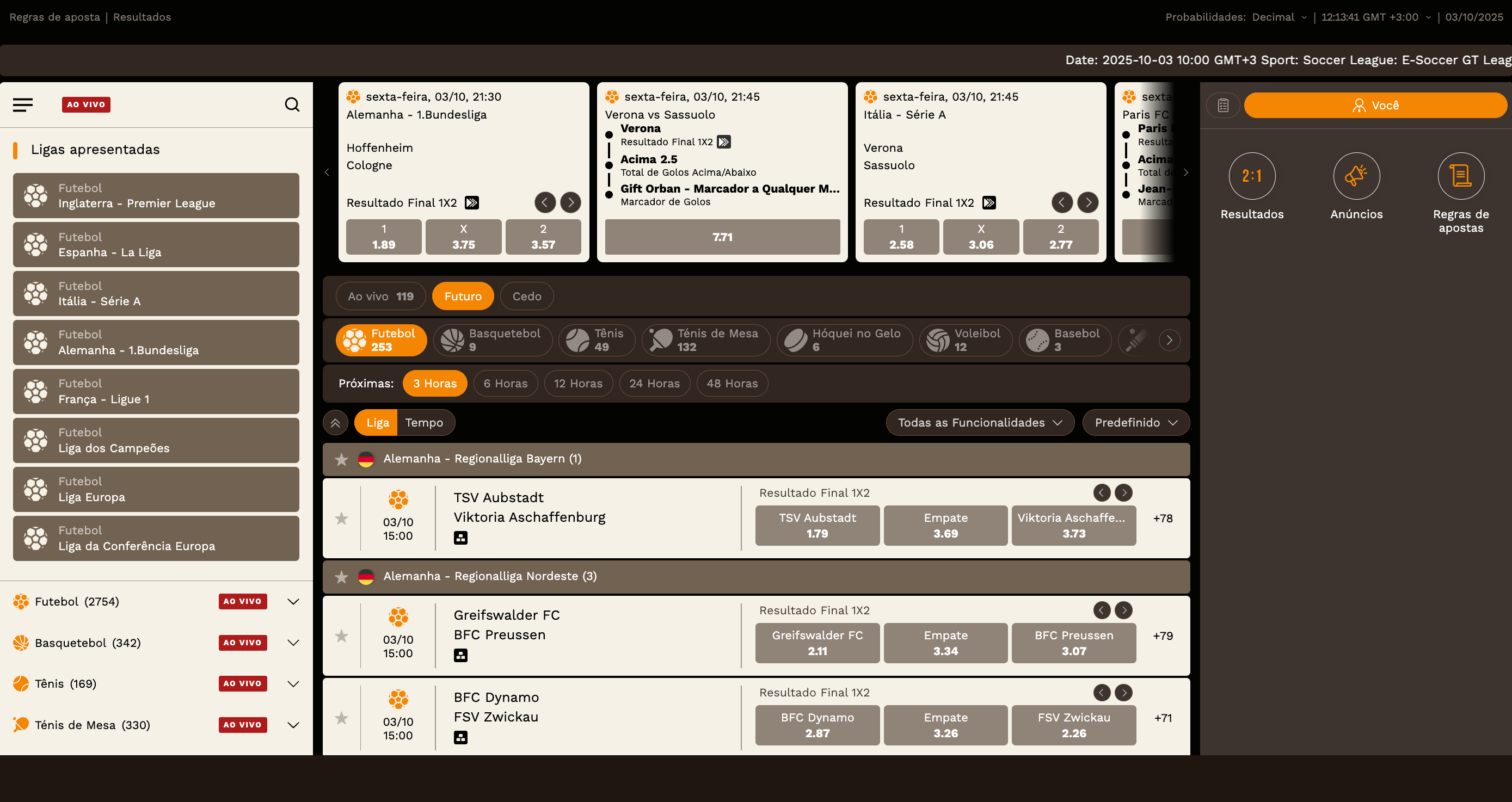
Task: Favorite the TSV Aubstadt match star
Action: click(341, 519)
